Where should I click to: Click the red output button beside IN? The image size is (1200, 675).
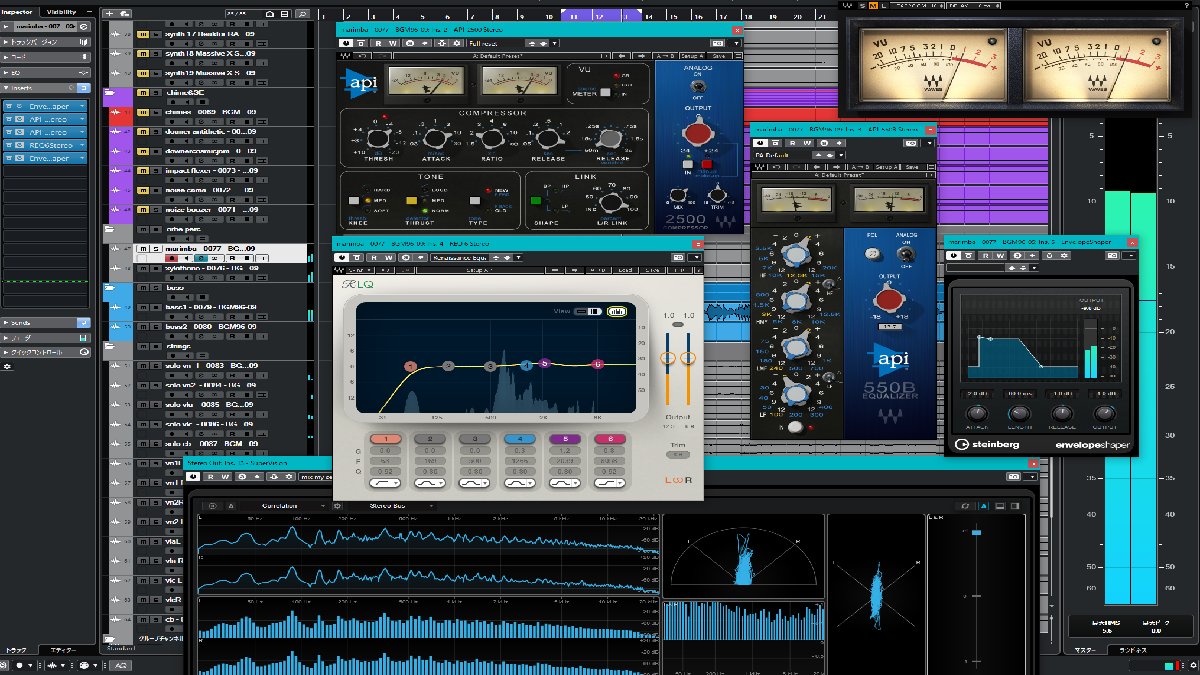click(x=707, y=163)
